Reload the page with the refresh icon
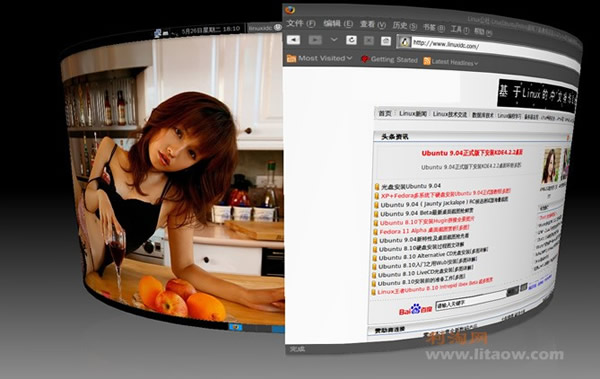The image size is (600, 379). pos(351,40)
